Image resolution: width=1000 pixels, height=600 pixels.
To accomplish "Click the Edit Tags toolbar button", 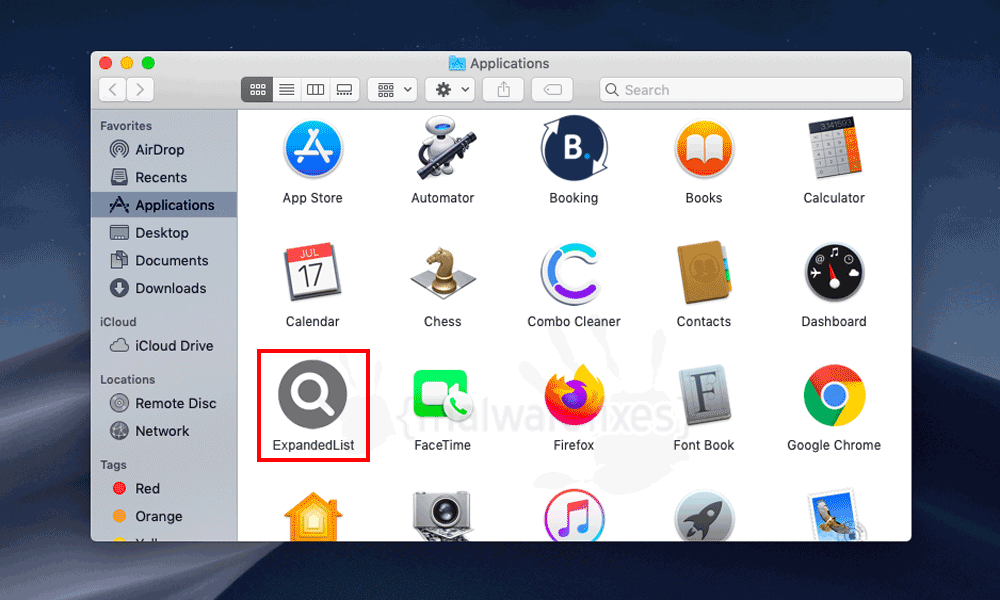I will point(552,90).
